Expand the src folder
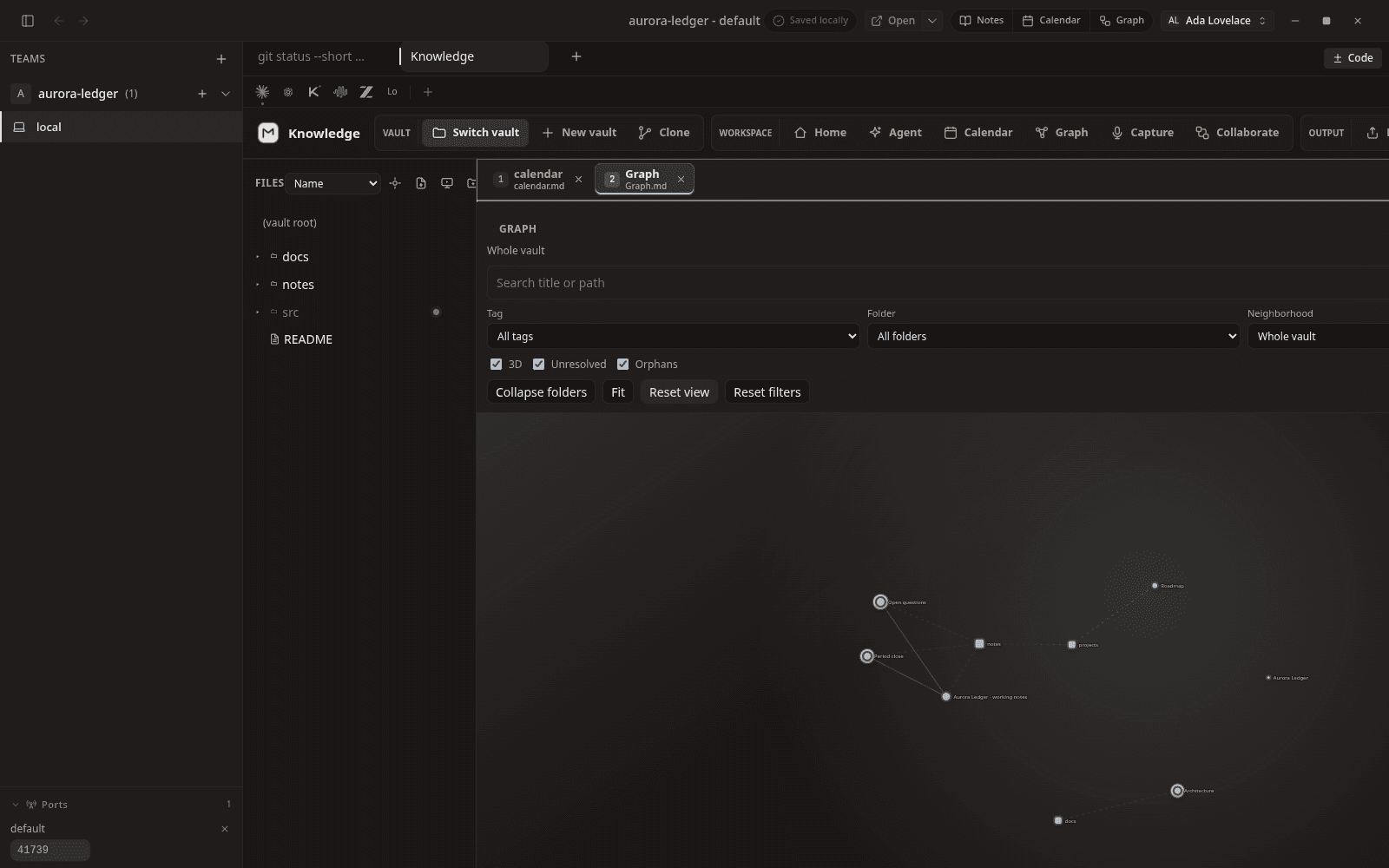This screenshot has height=868, width=1389. (258, 312)
